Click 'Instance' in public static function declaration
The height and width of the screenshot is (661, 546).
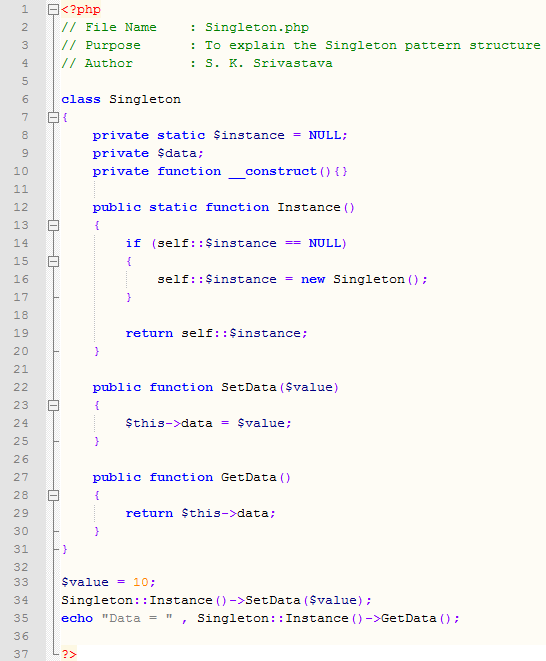309,207
